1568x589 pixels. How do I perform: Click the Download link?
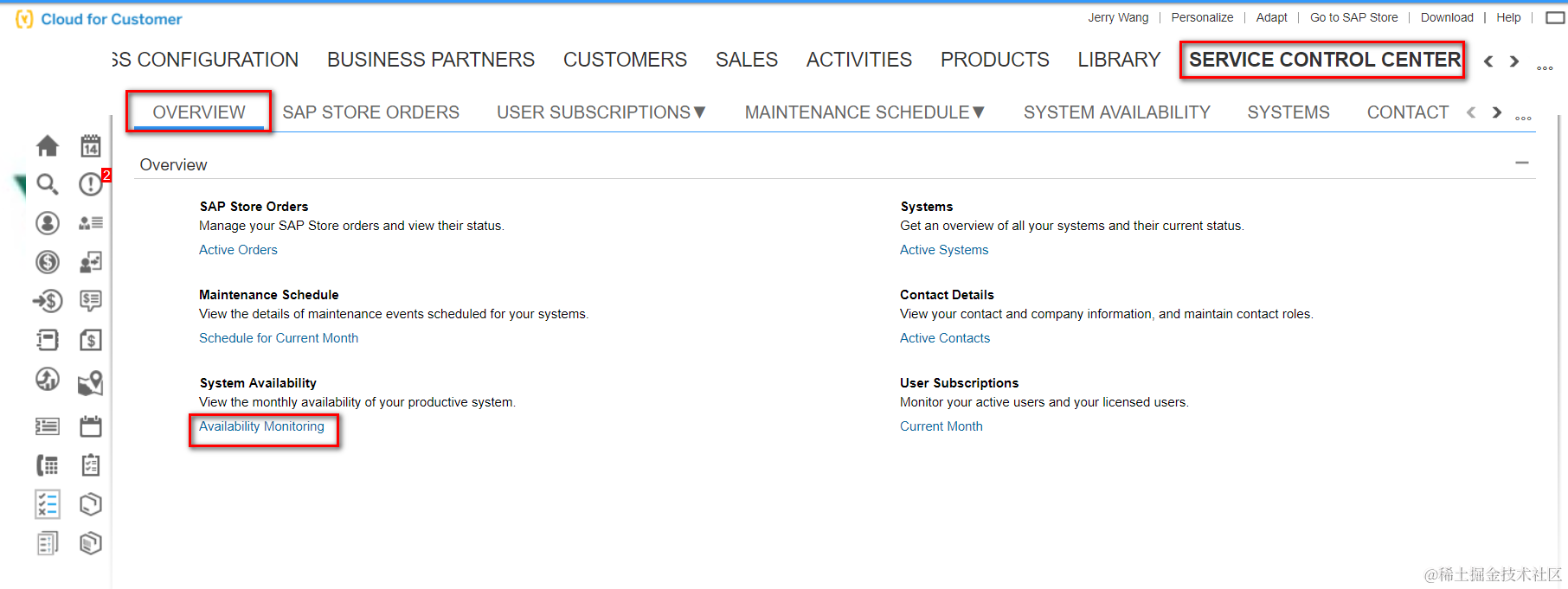tap(1447, 17)
